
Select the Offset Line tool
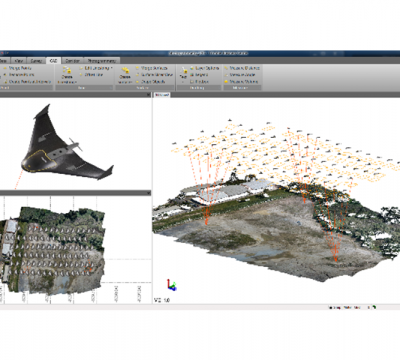tap(92, 75)
